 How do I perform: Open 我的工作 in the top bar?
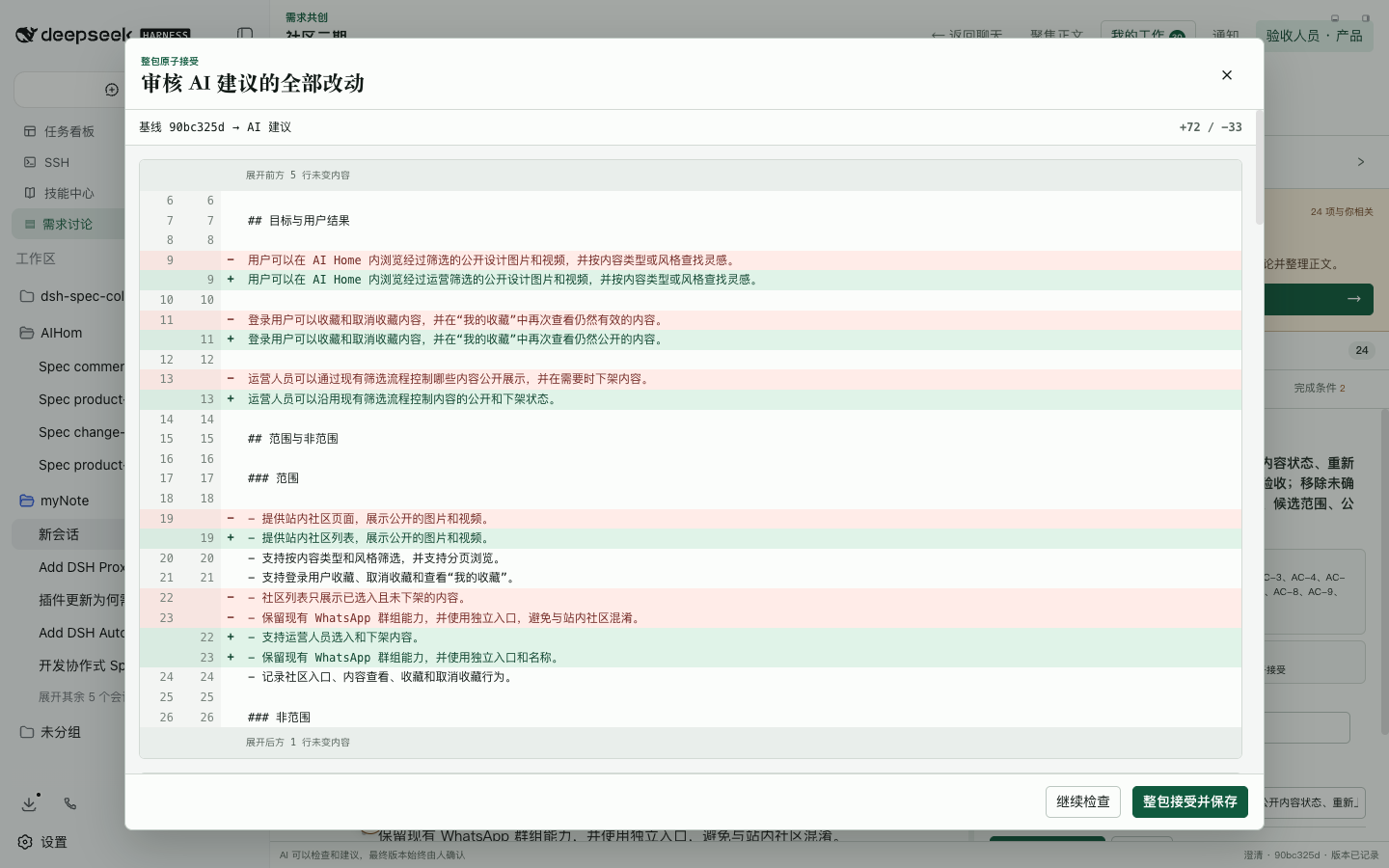click(1148, 36)
